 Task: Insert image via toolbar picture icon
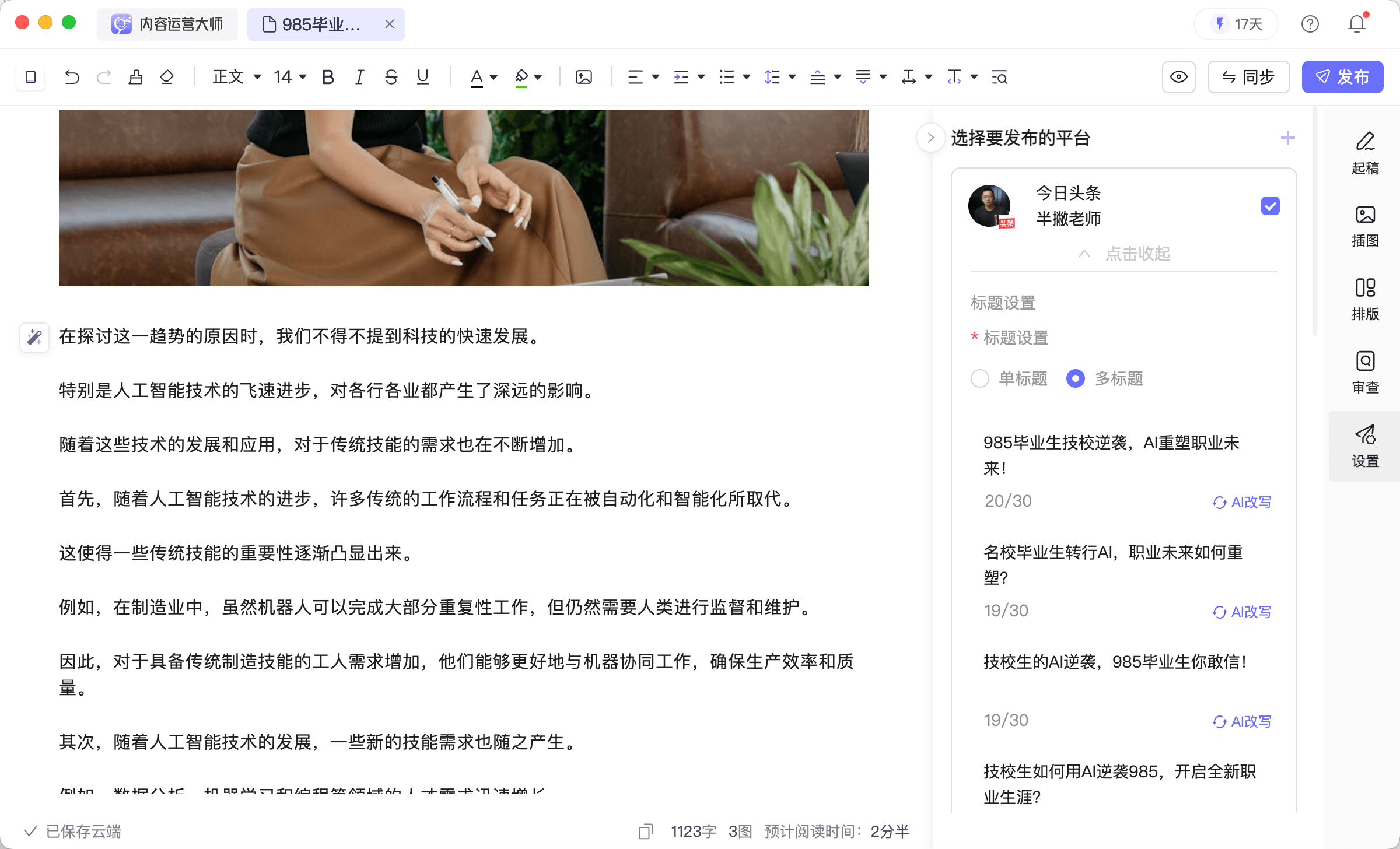pyautogui.click(x=583, y=77)
